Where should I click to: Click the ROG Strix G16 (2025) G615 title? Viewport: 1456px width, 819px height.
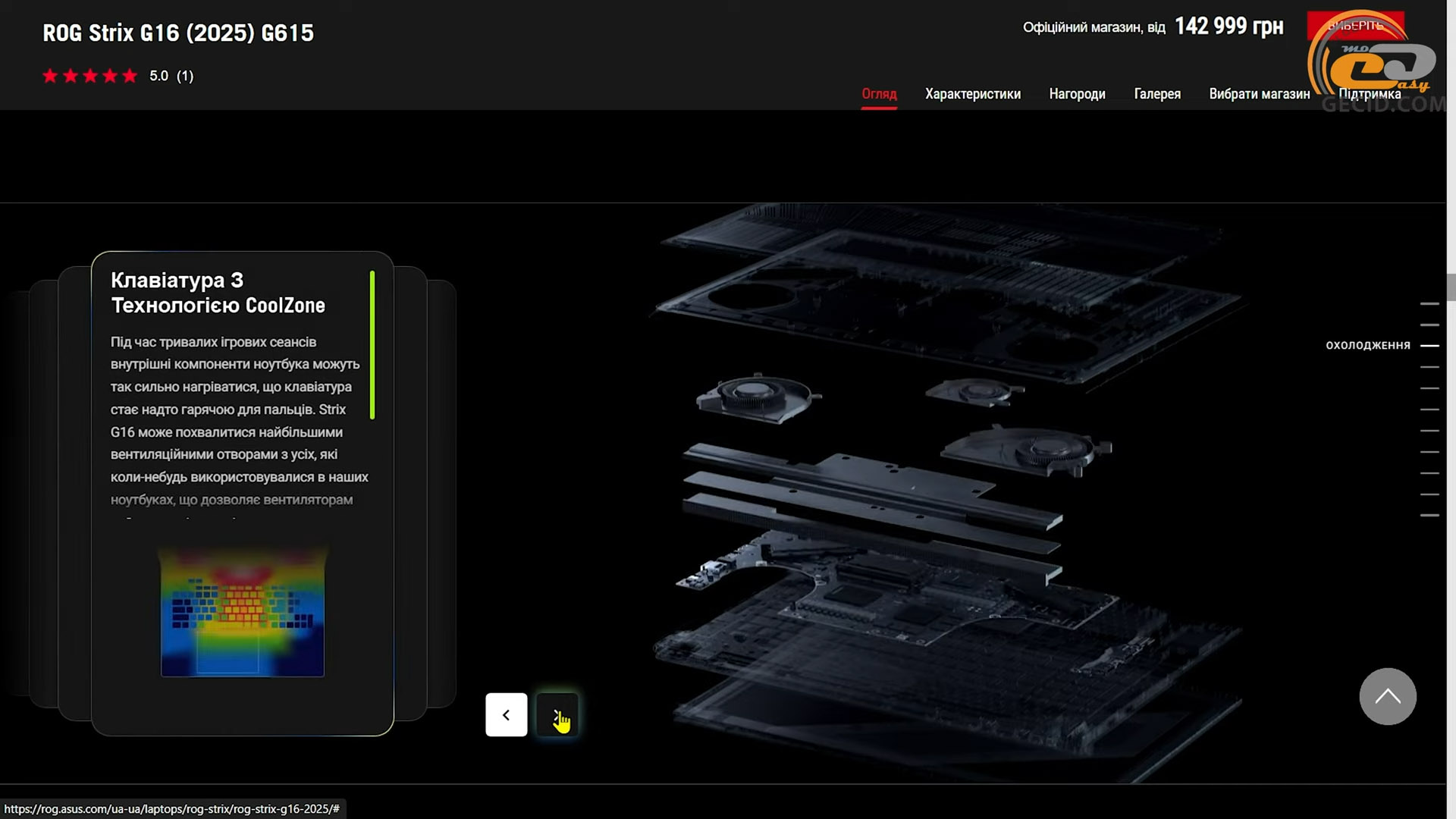click(178, 33)
